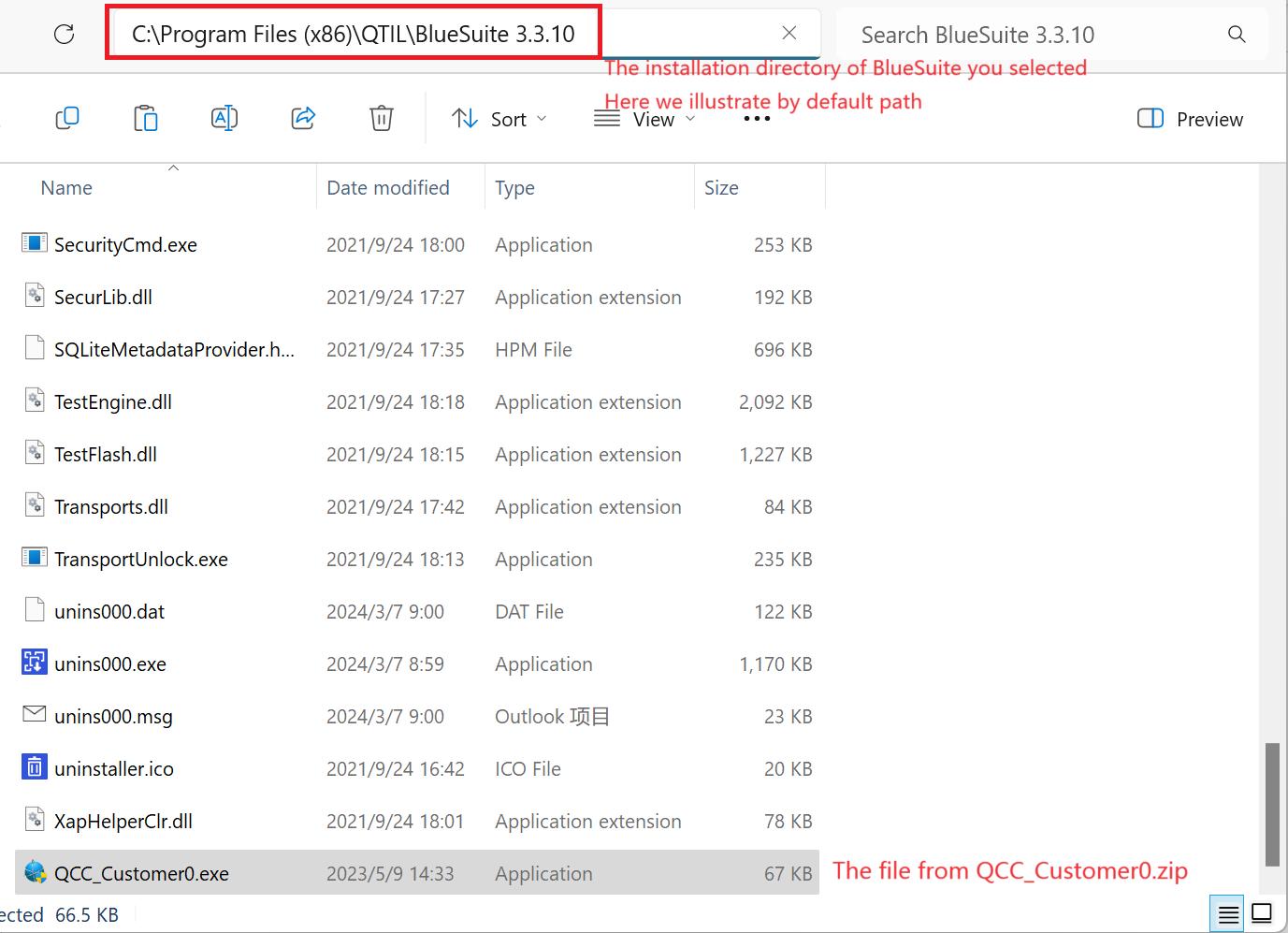
Task: Select the unins000.dat file icon
Action: [35, 610]
